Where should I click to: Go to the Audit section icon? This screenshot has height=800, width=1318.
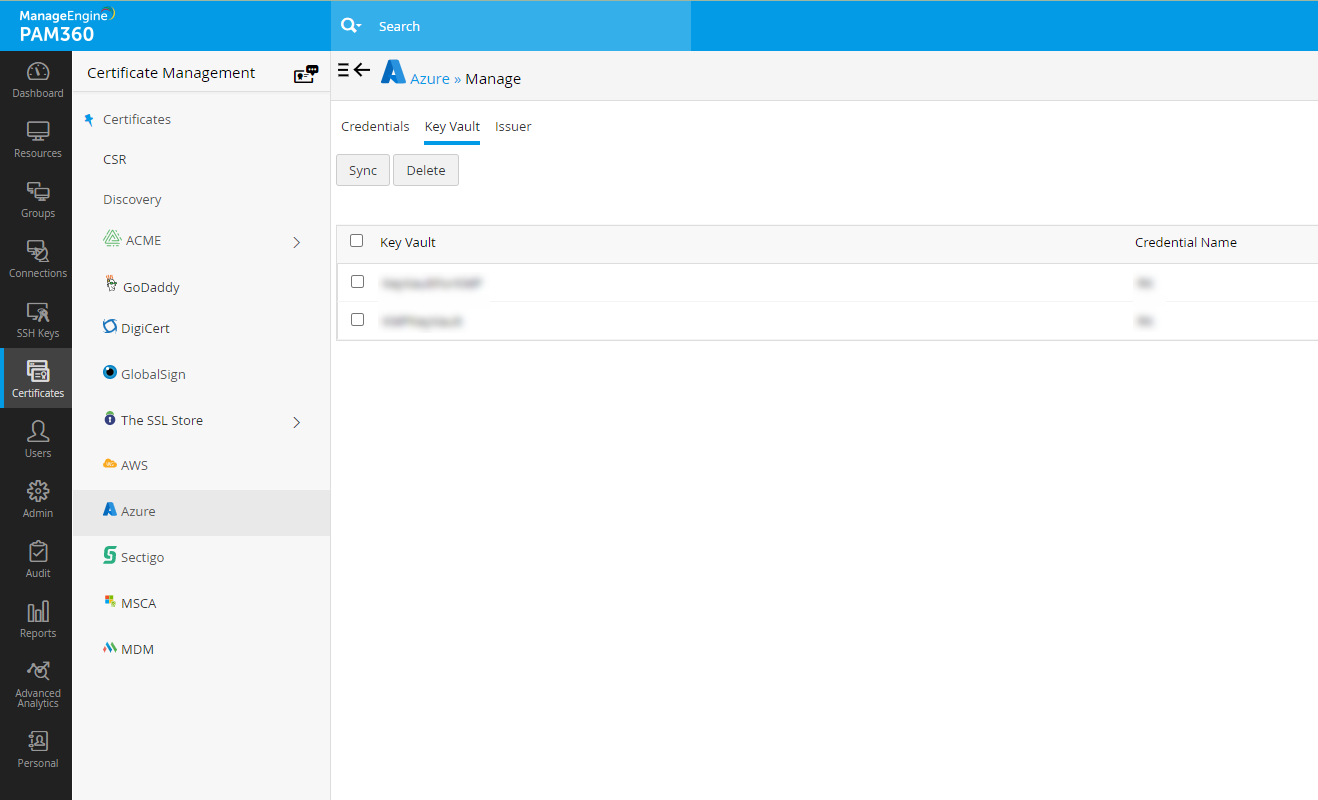click(x=37, y=560)
